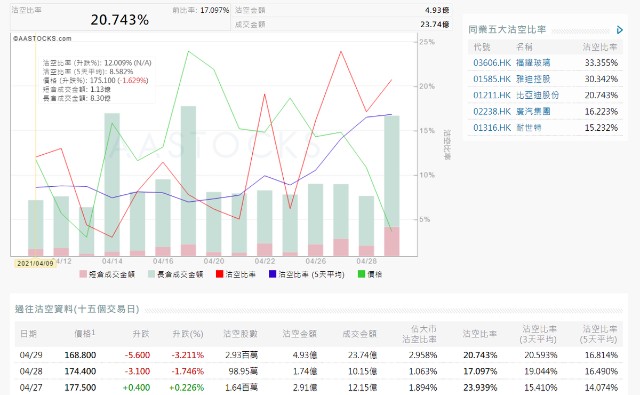Open the 01211.HK stock code link
This screenshot has width=640, height=395.
(x=492, y=95)
